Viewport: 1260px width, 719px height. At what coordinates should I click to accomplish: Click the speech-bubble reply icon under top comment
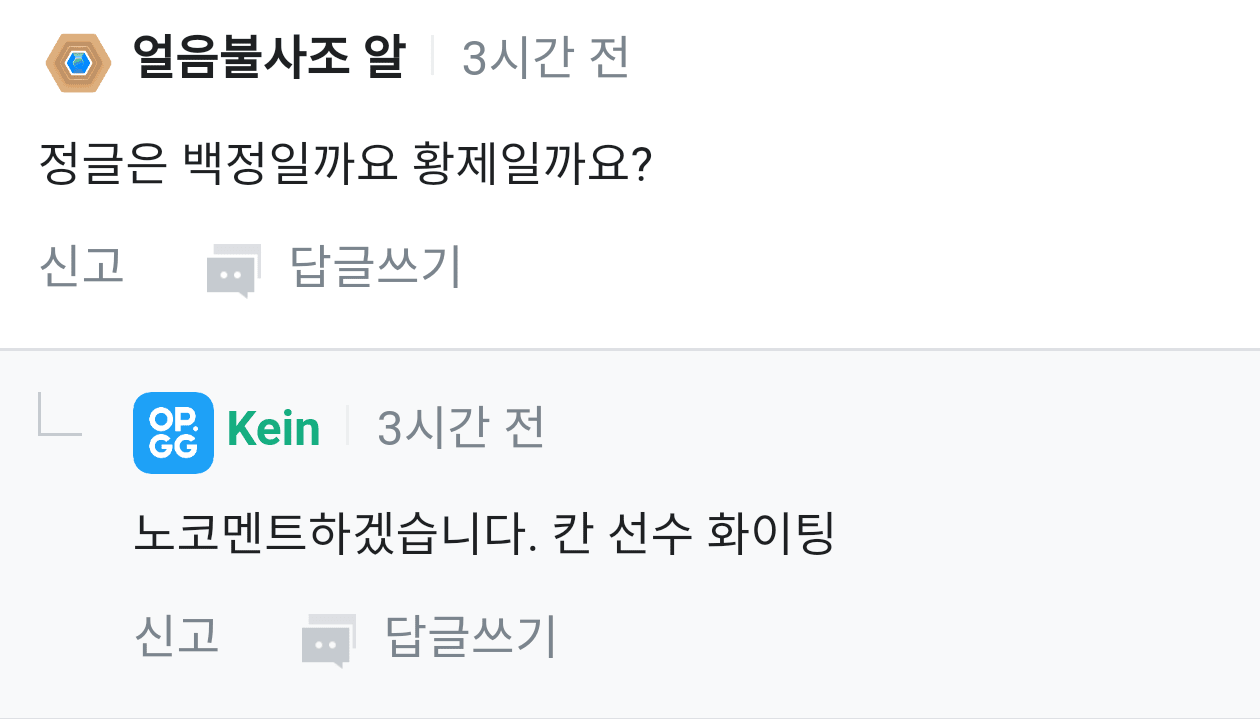(x=233, y=270)
